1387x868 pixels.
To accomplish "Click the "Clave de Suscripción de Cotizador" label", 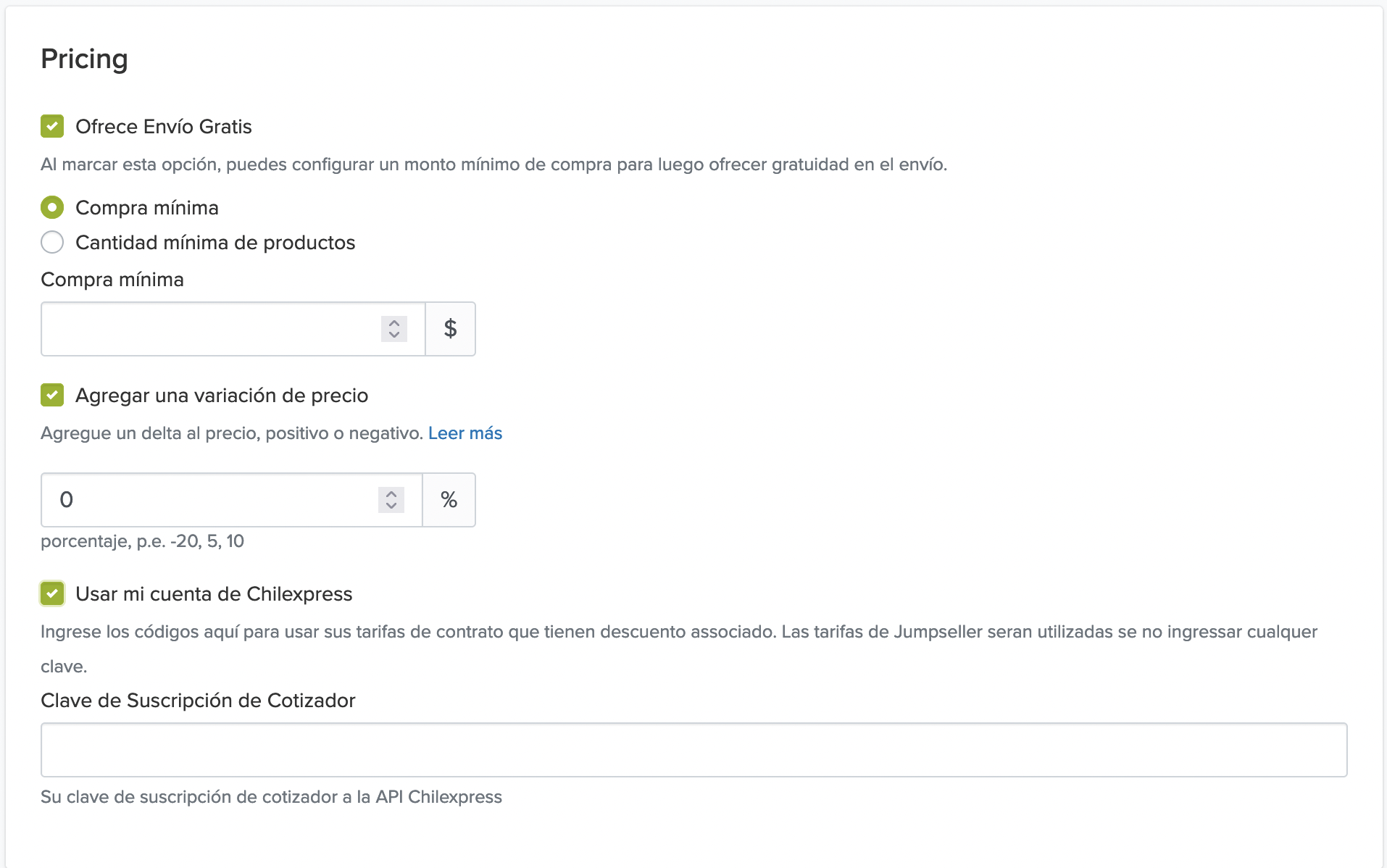I will [198, 701].
